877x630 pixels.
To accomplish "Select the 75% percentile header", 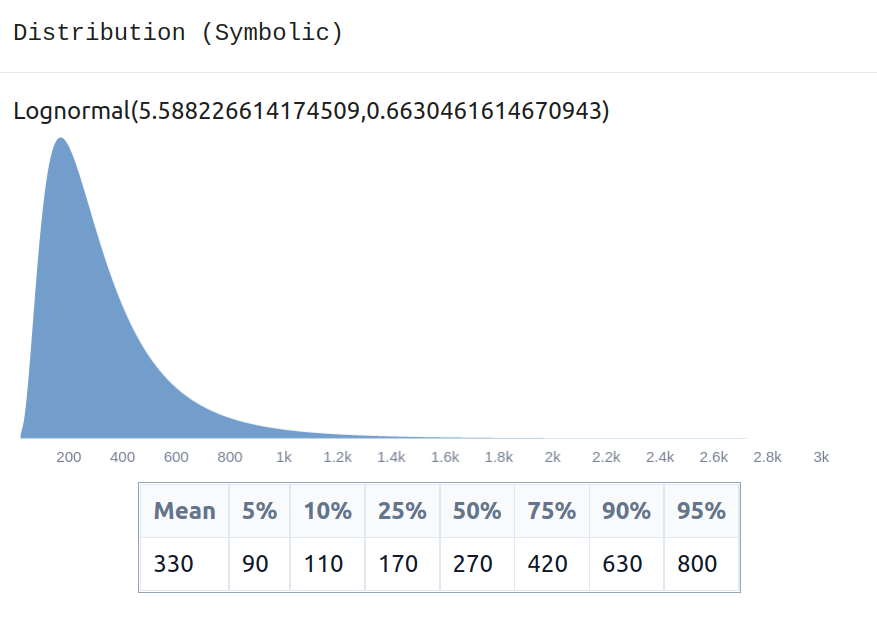I will 551,511.
